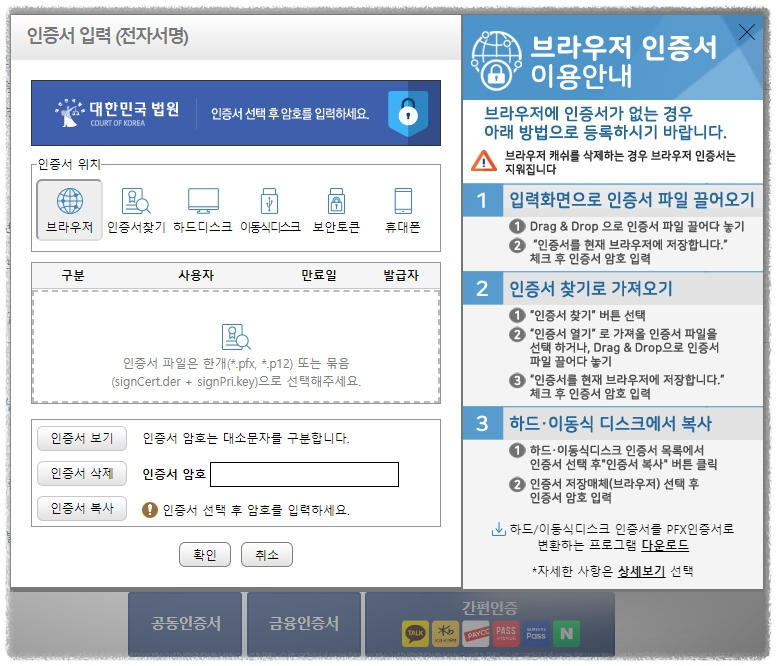The width and height of the screenshot is (777, 666).
Task: Click the dashed certificate file drop area
Action: point(236,347)
